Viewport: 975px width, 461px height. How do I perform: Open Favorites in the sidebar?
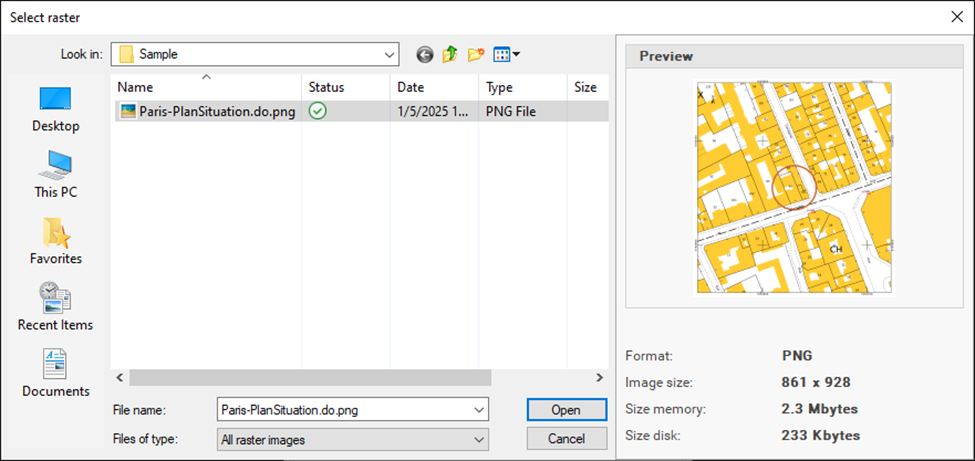click(x=55, y=241)
